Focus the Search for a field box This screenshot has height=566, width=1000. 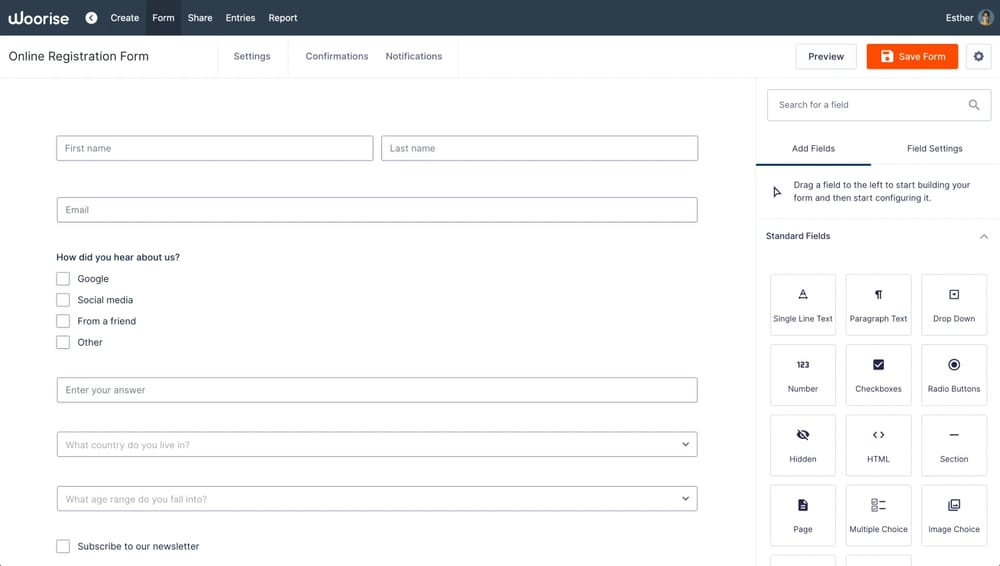(879, 105)
